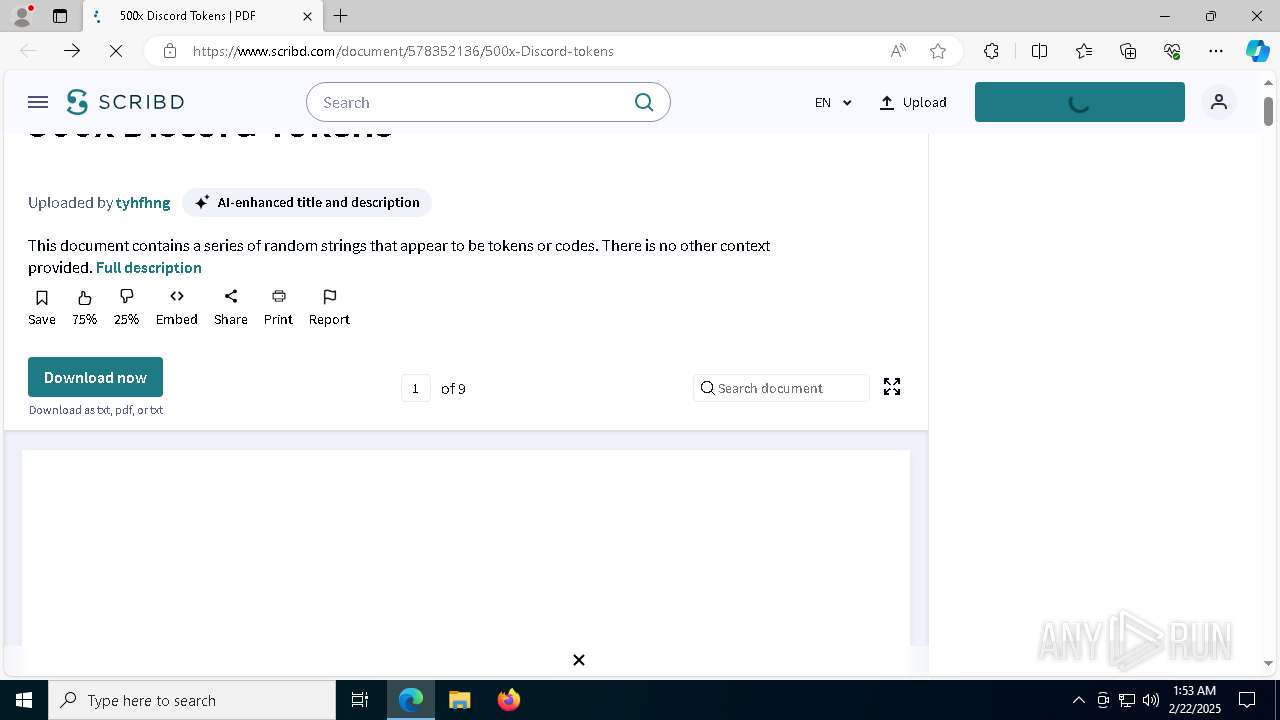Open Task View on taskbar
Image resolution: width=1280 pixels, height=720 pixels.
[360, 700]
